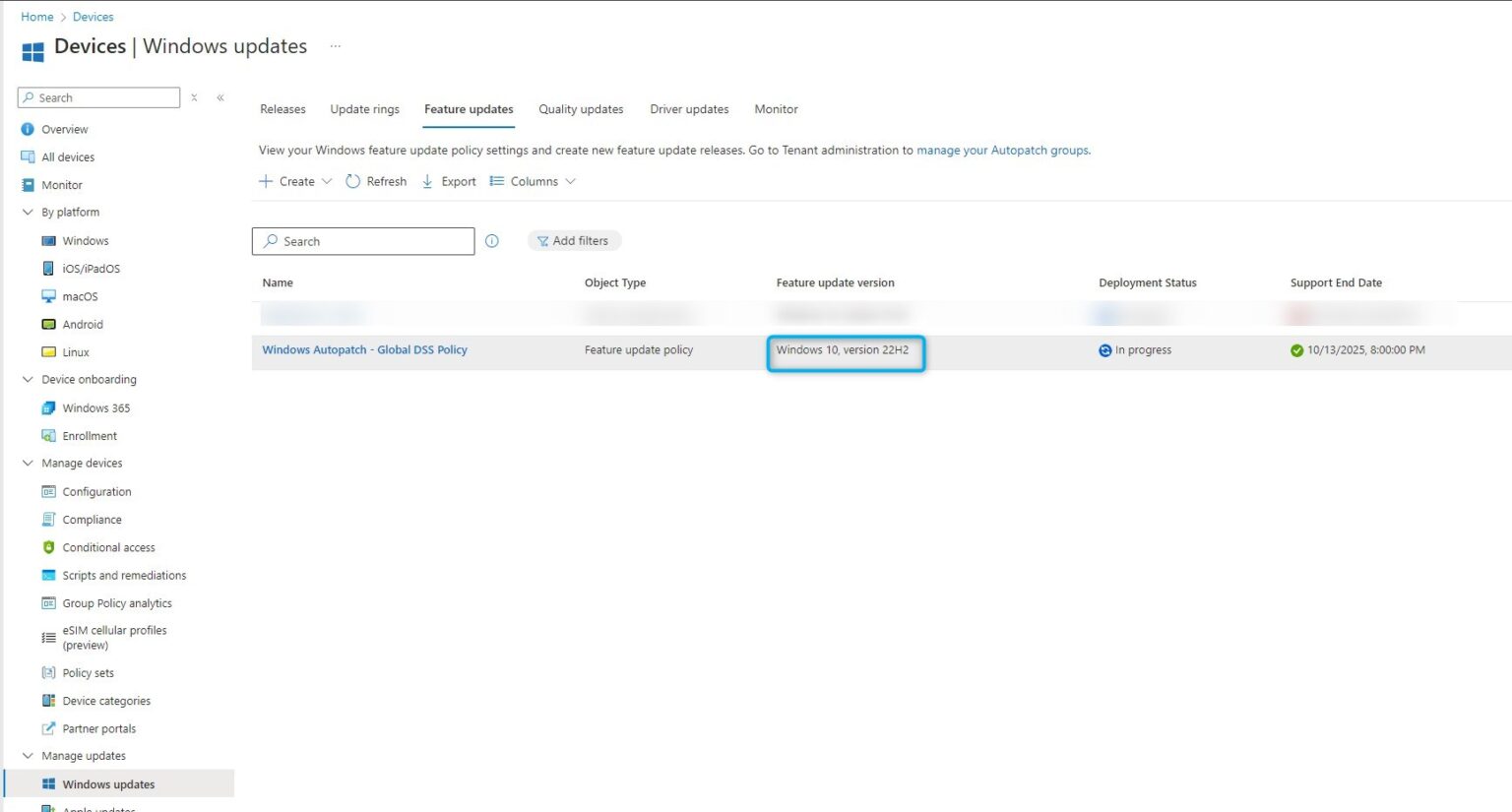This screenshot has width=1512, height=812.
Task: Open the manage your Autopatch groups link
Action: coord(1002,150)
